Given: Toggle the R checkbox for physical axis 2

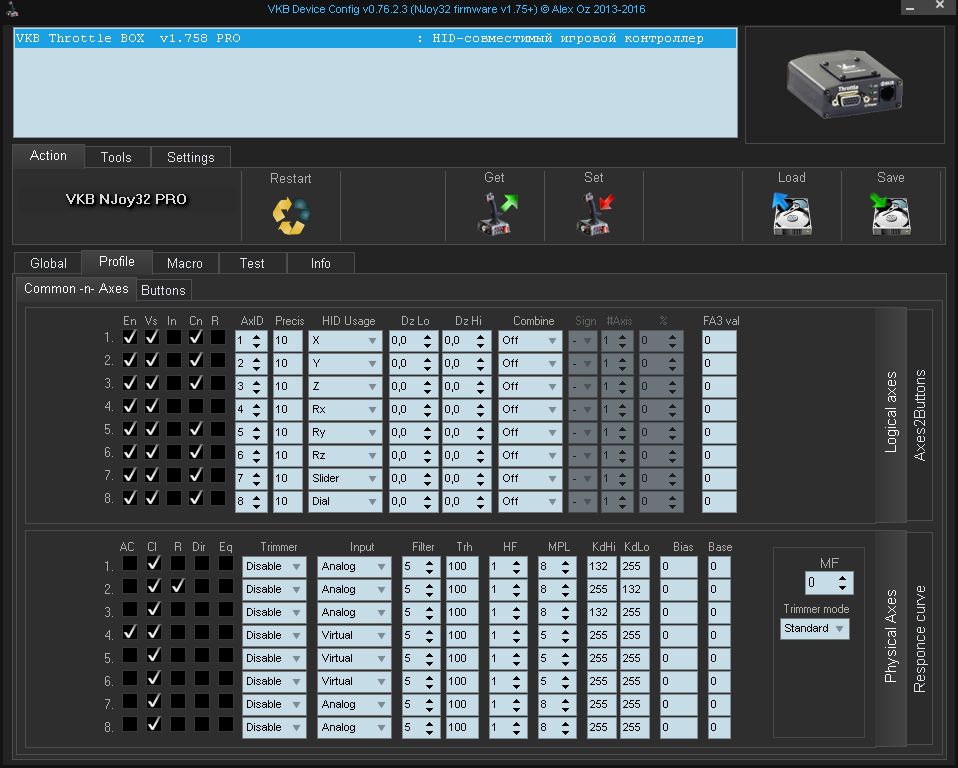Looking at the screenshot, I should pyautogui.click(x=178, y=586).
